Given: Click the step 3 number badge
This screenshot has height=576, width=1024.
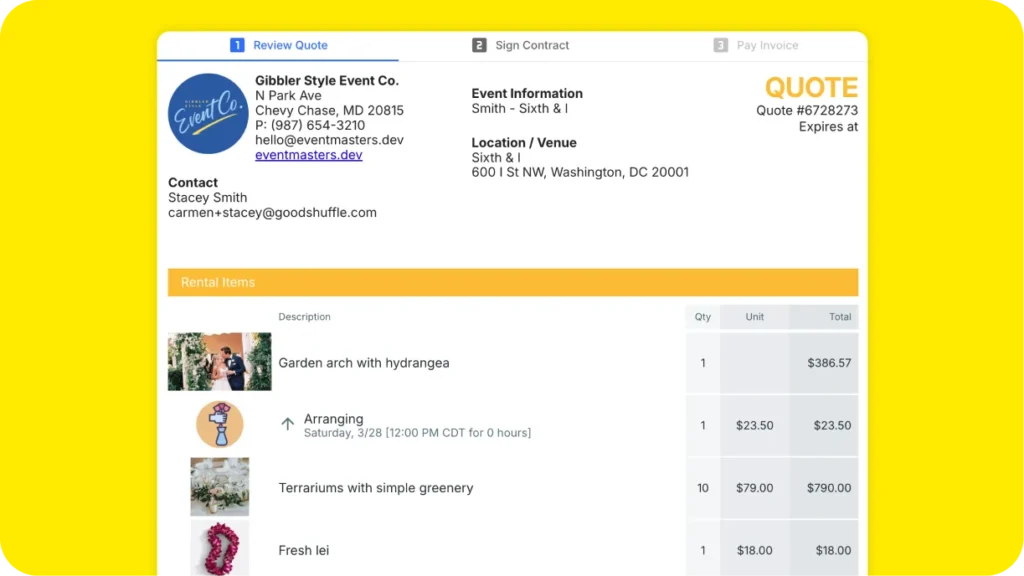Looking at the screenshot, I should pos(720,45).
